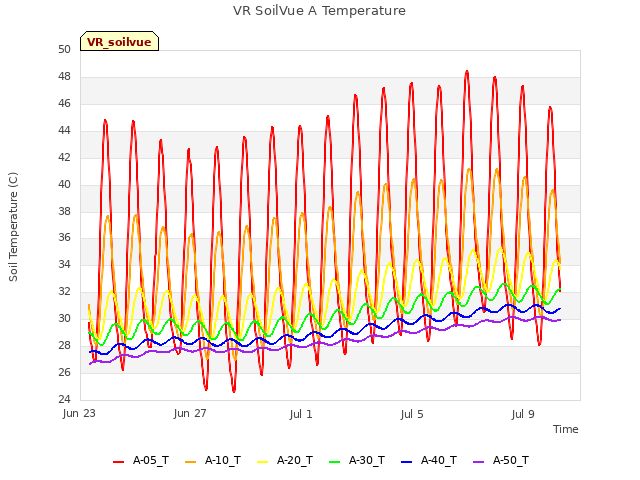
Task: Click the Jun 23 date tick label
Action: [79, 413]
